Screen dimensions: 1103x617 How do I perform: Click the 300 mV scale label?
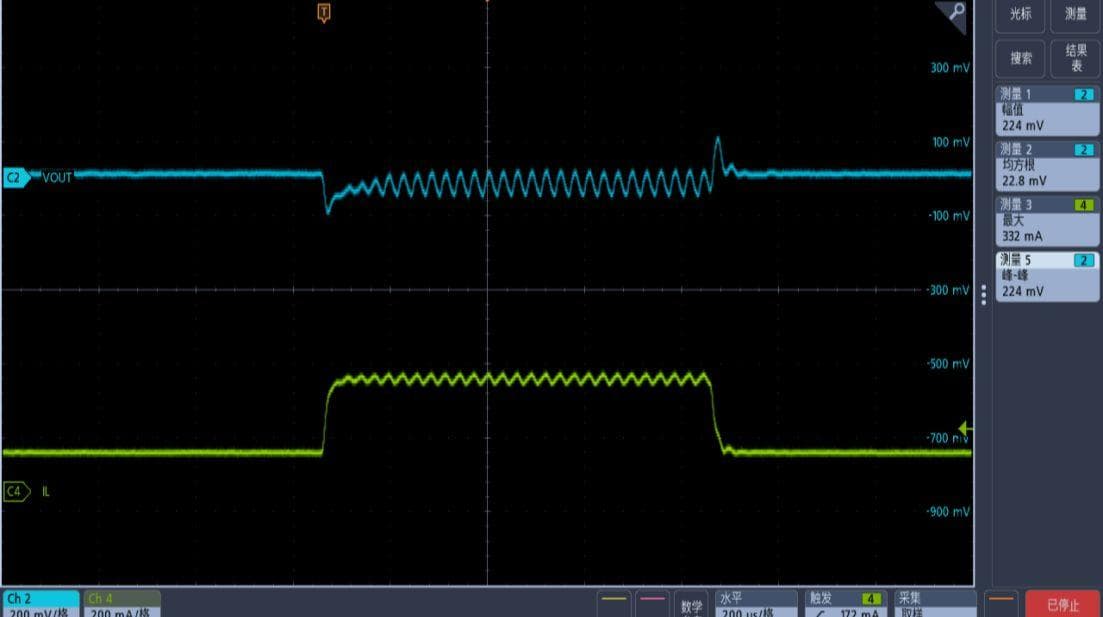tap(950, 68)
